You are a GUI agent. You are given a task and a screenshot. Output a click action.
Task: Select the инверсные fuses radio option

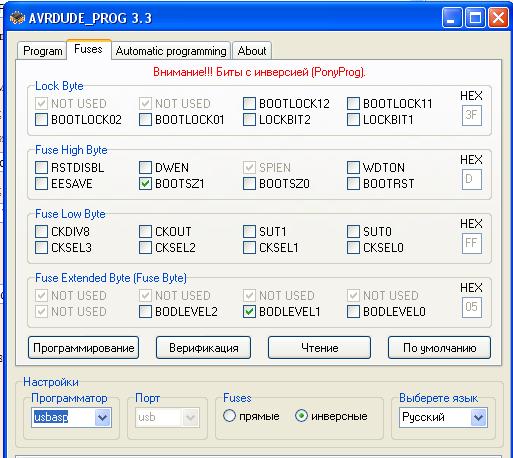(301, 416)
